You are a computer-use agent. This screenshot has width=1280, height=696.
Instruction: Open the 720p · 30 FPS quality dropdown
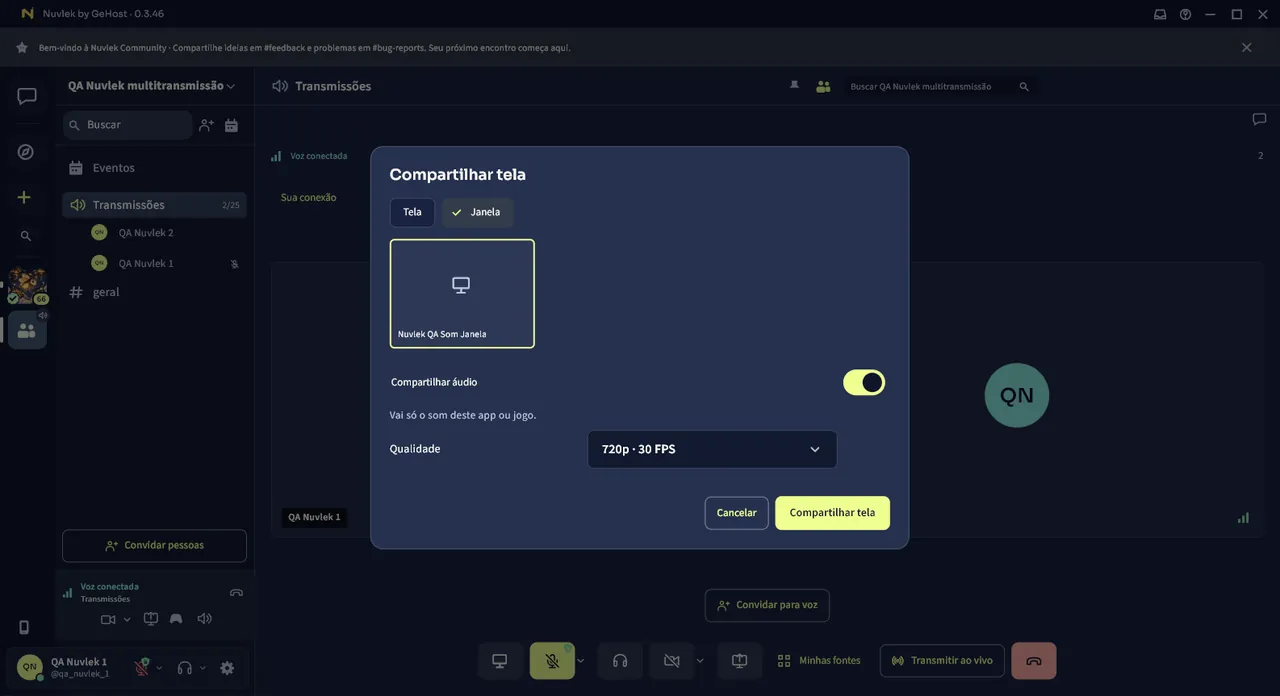click(712, 449)
